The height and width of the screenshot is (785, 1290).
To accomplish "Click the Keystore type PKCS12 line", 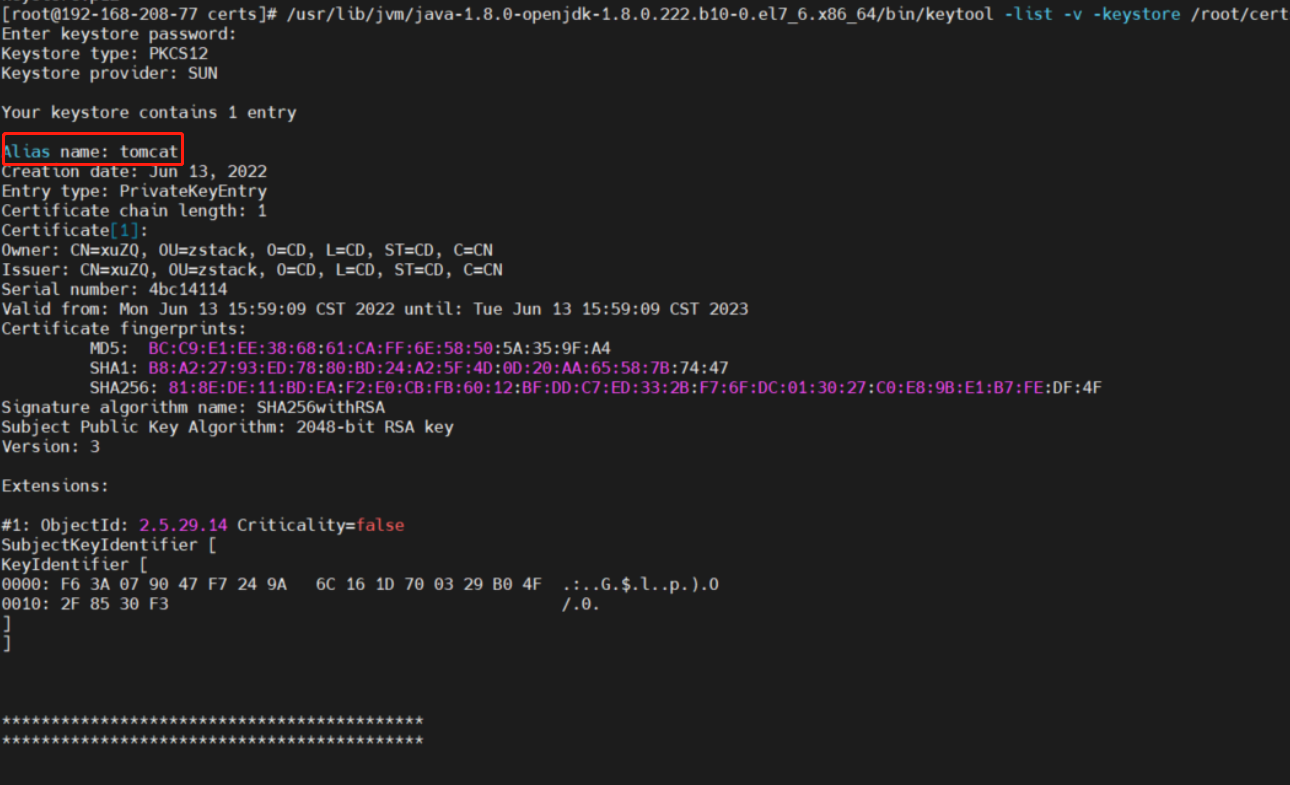I will point(105,54).
